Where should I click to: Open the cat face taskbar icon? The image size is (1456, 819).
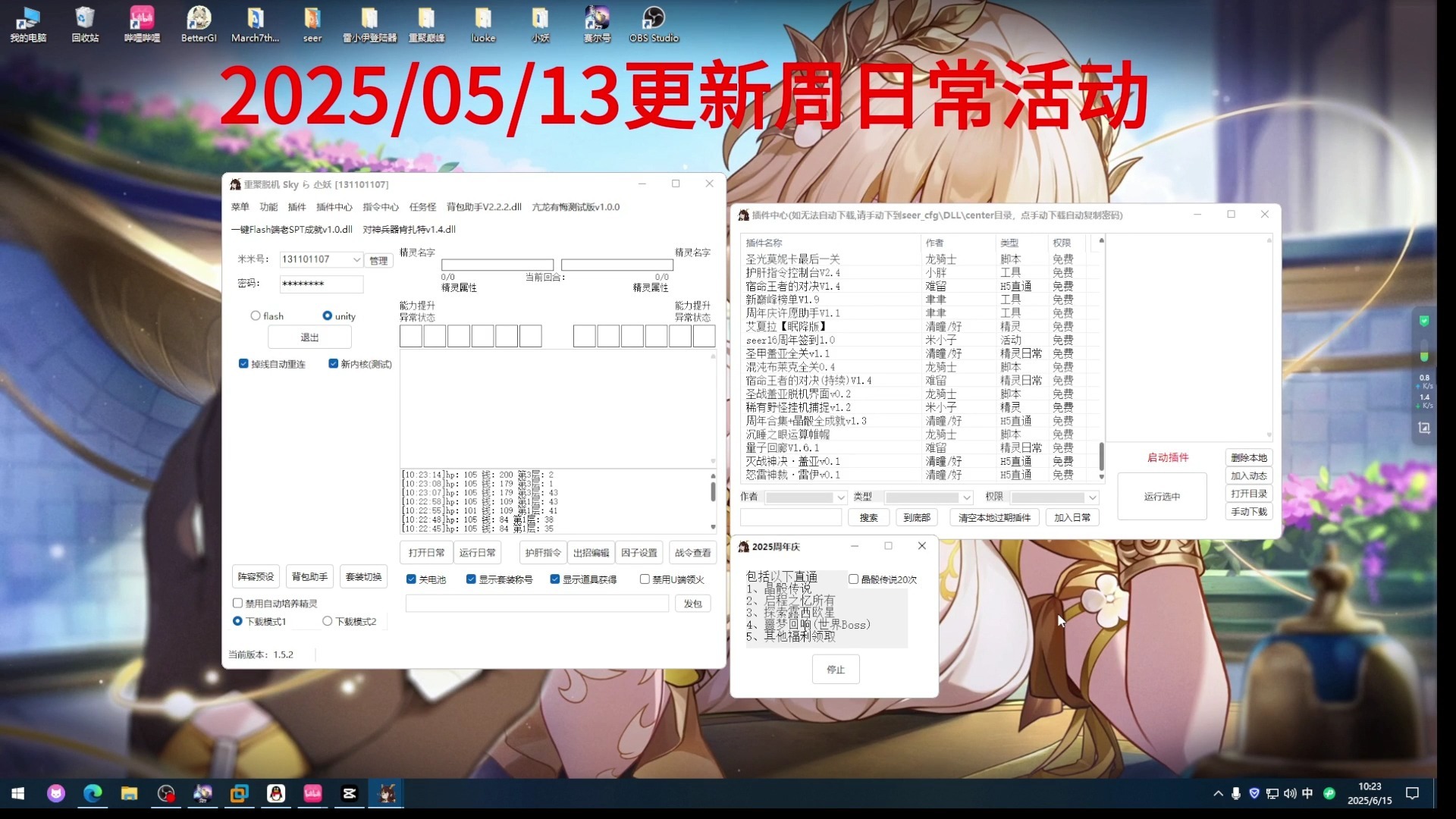pos(56,793)
